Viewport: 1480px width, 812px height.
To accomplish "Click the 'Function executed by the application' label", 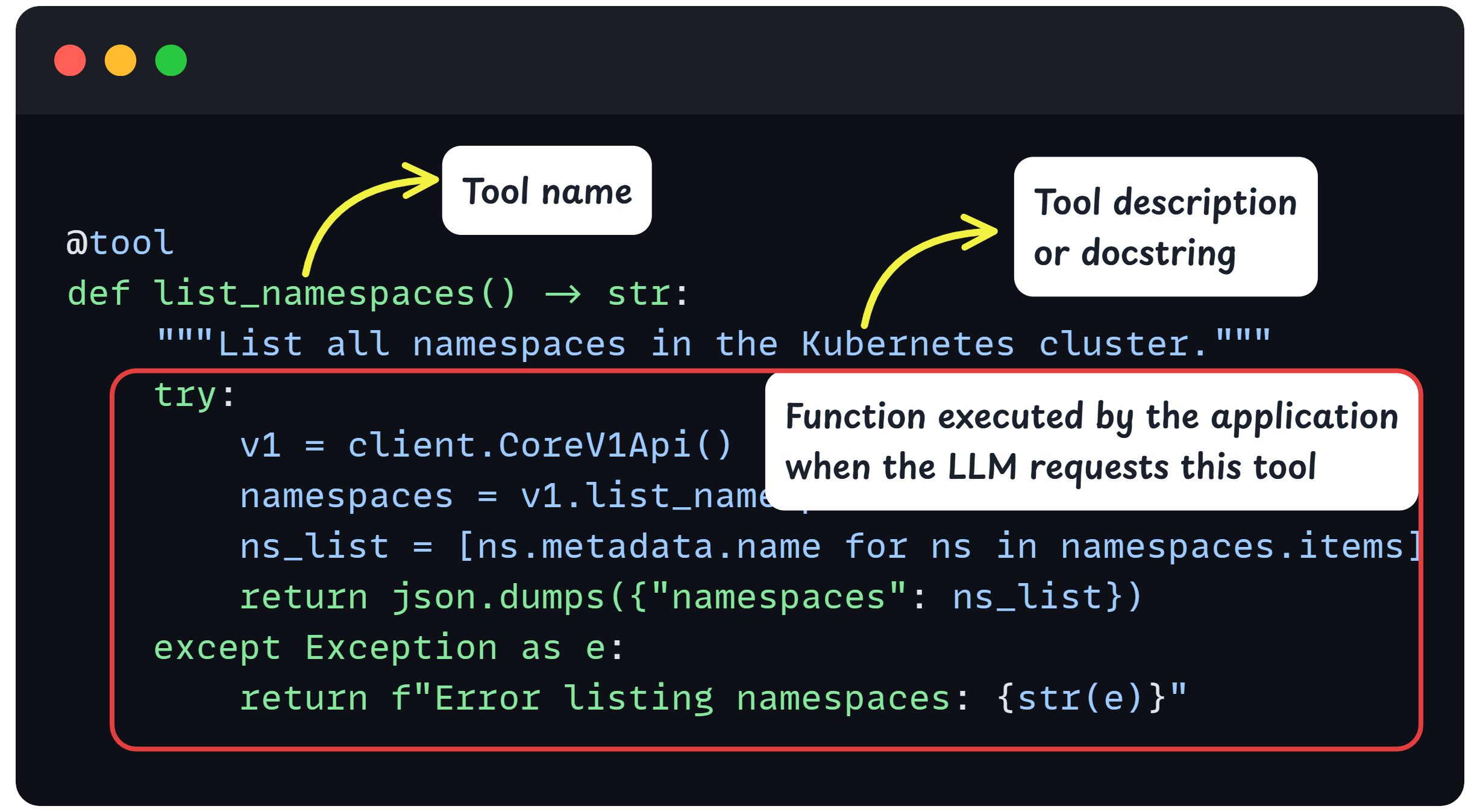I will pos(1091,442).
